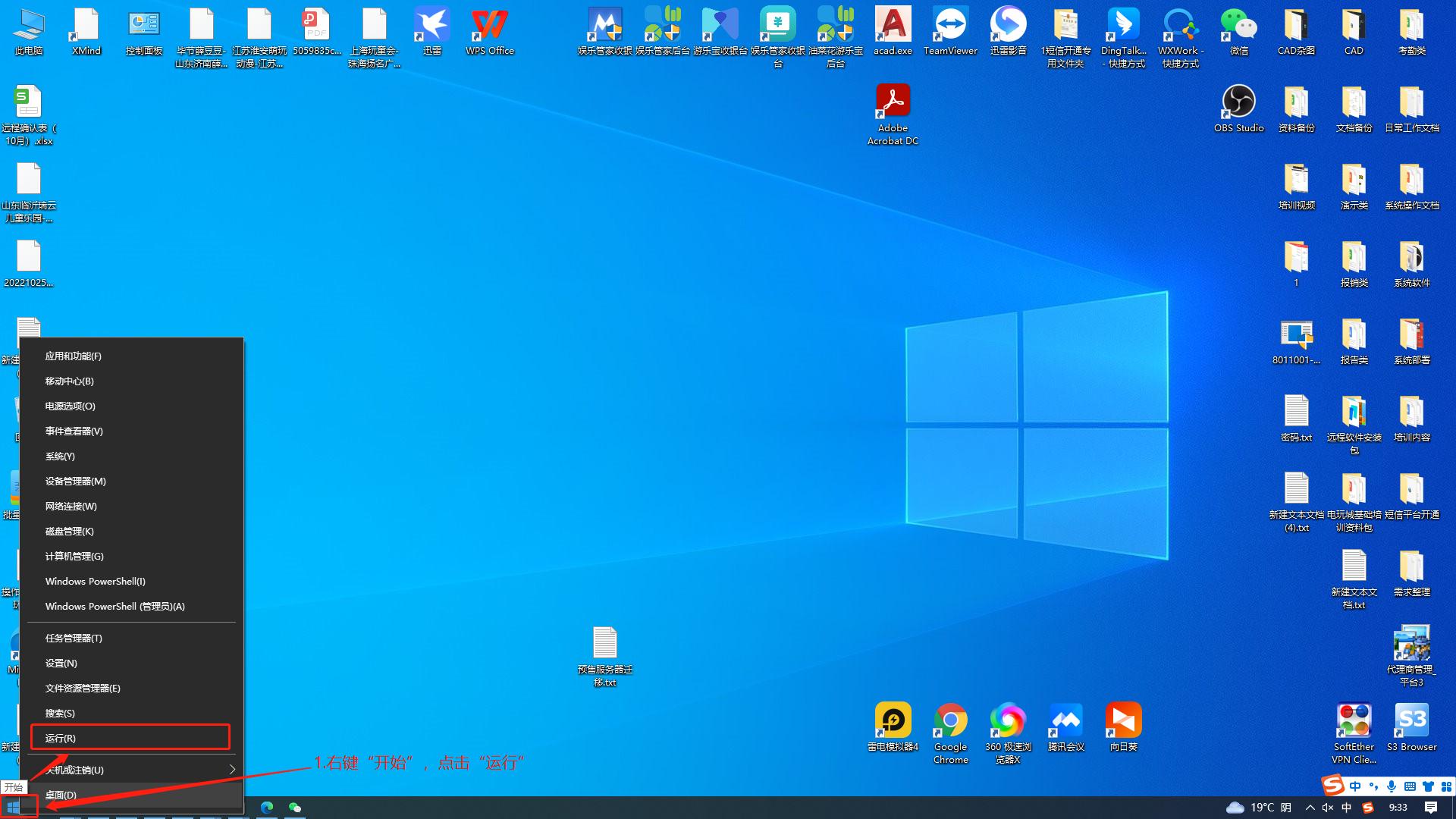
Task: Choose 桌面(D) menu entry
Action: coord(131,795)
